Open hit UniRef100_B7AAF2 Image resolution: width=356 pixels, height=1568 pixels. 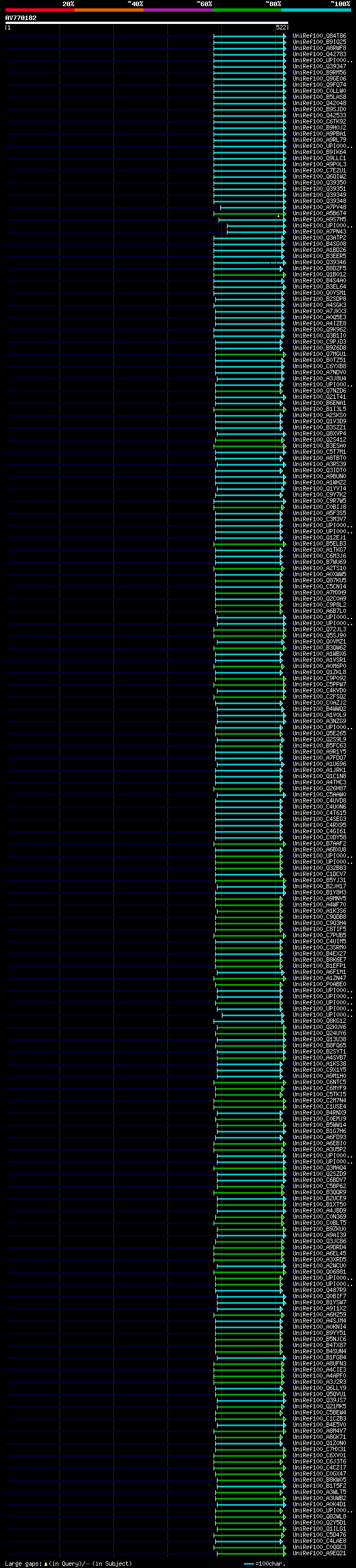tap(319, 844)
